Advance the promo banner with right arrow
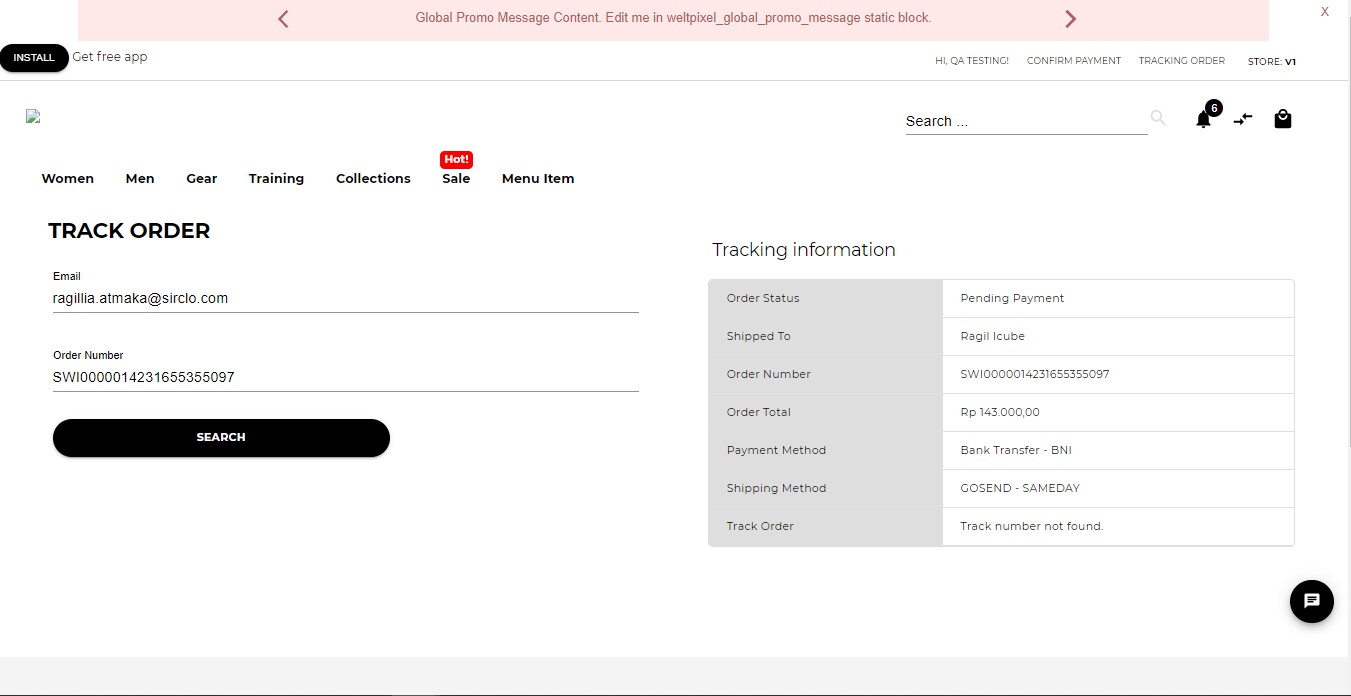1351x696 pixels. tap(1070, 18)
